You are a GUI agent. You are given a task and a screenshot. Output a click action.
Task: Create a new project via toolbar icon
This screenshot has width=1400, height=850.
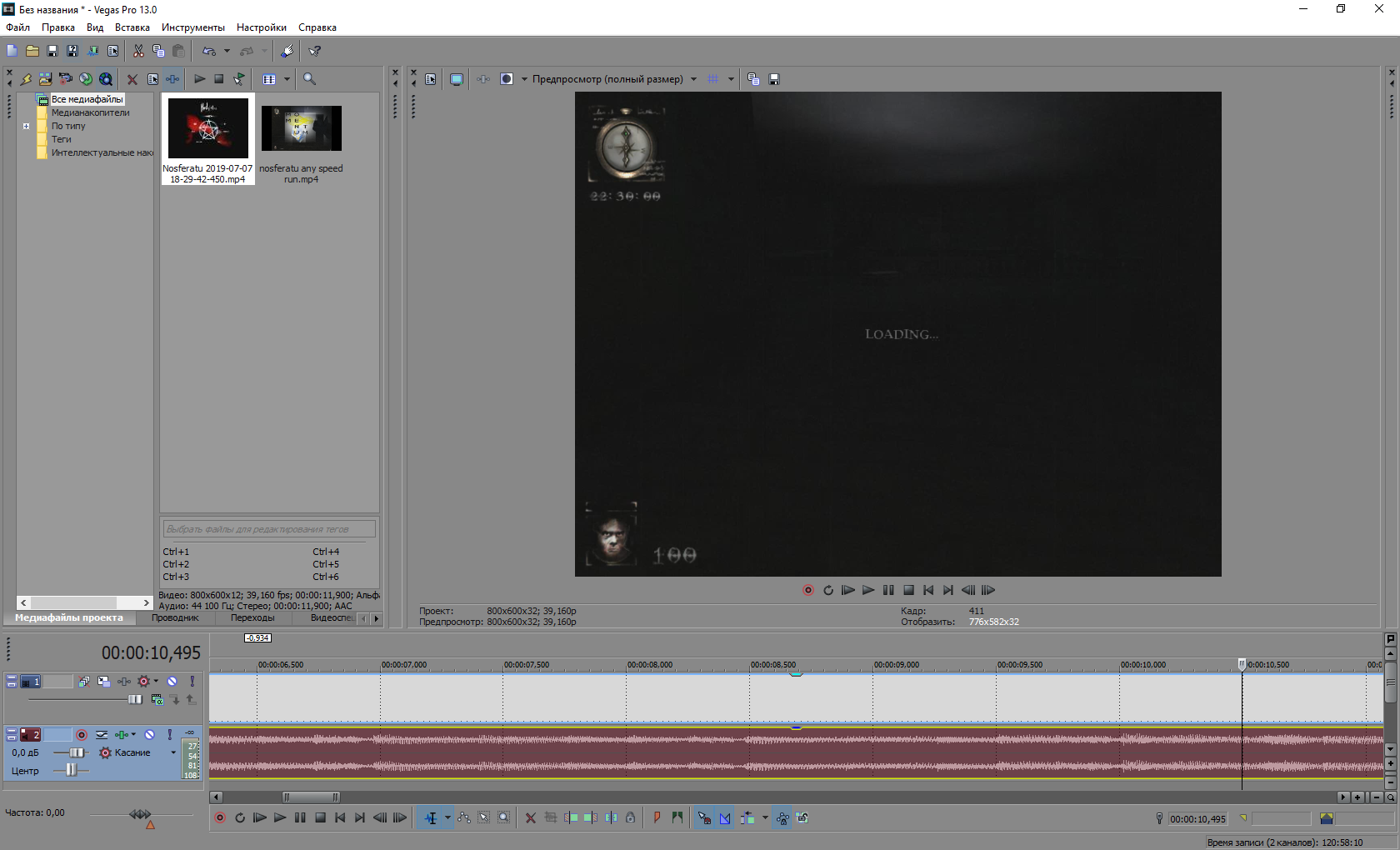coord(12,51)
